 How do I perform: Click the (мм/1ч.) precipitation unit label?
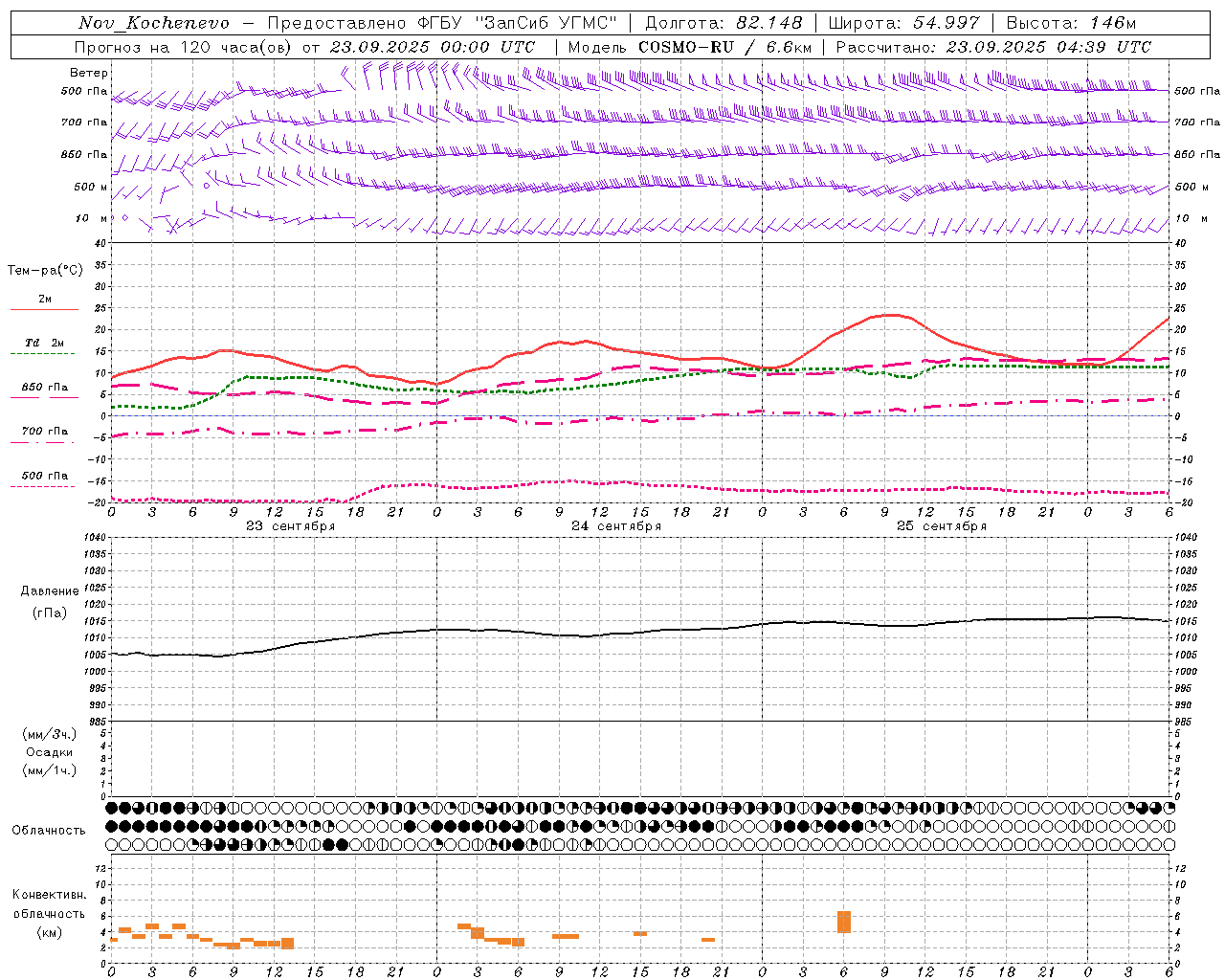[x=50, y=770]
